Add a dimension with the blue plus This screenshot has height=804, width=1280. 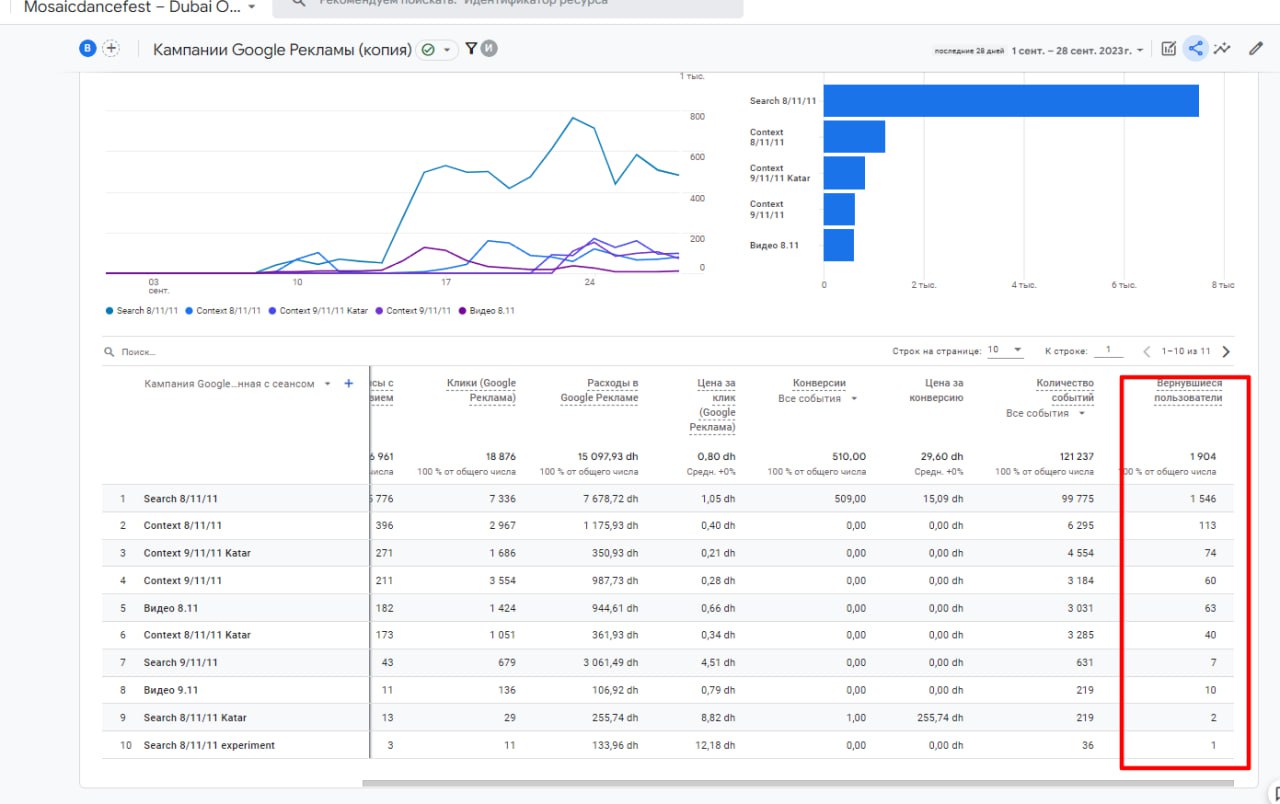349,383
